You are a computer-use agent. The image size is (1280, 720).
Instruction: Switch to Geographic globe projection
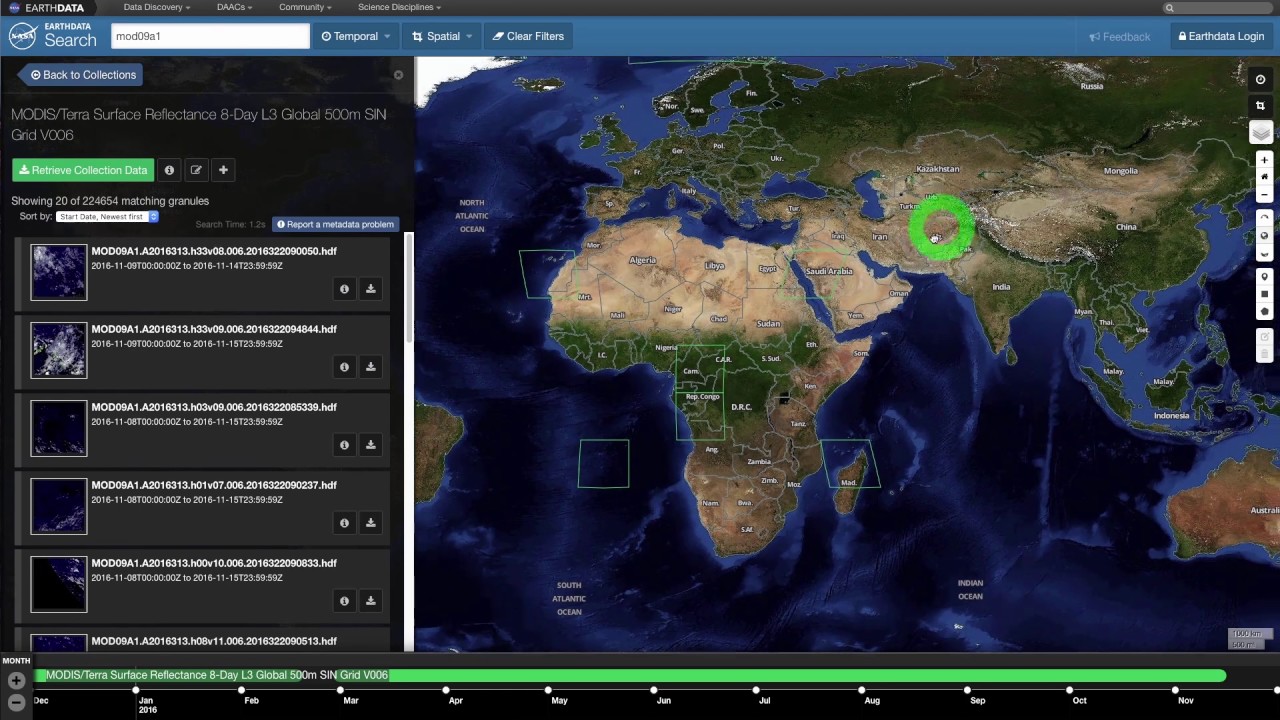[x=1264, y=236]
